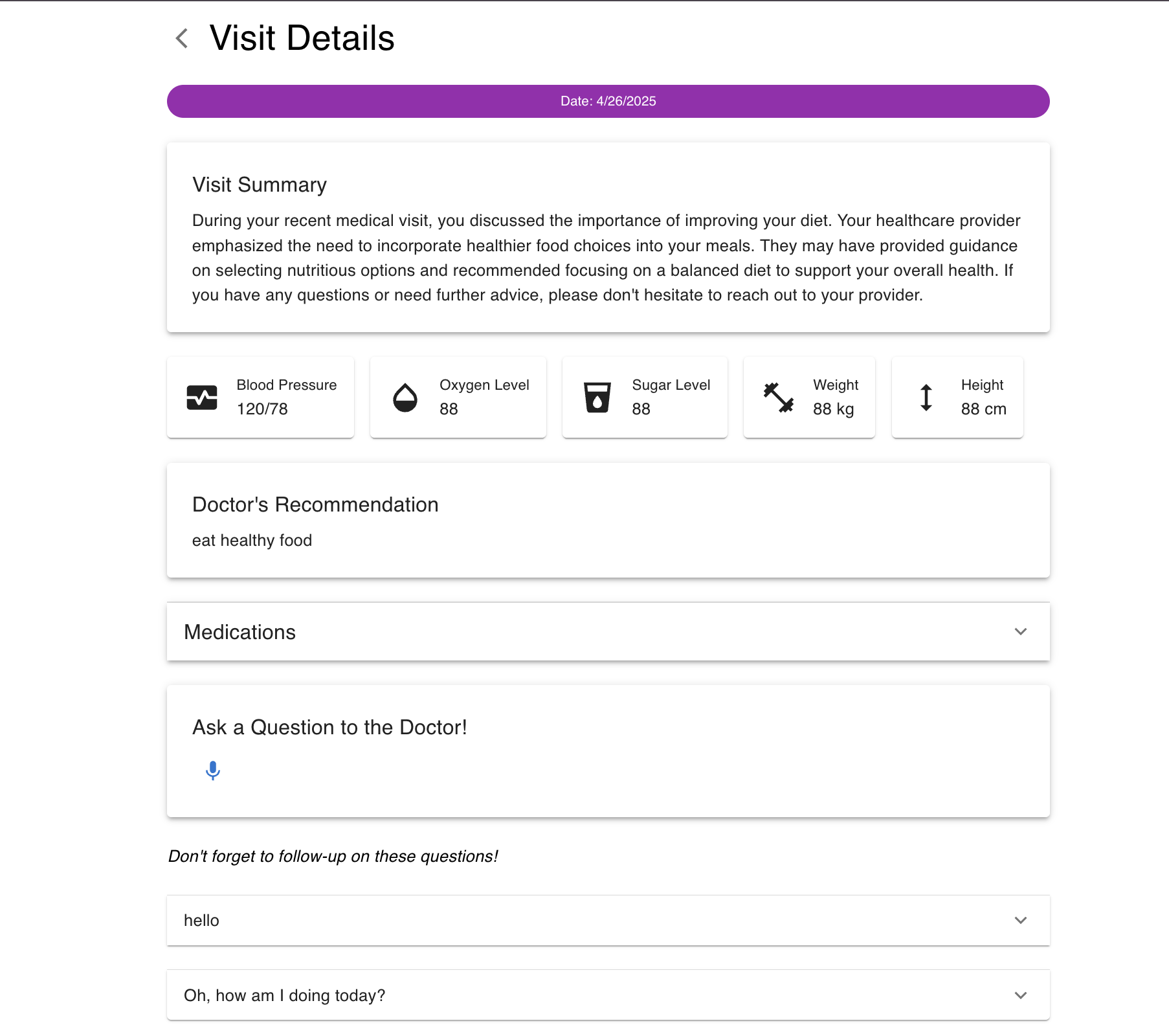Screen dimensions: 1169x1036
Task: Click the Sugar Level glass icon
Action: [597, 398]
